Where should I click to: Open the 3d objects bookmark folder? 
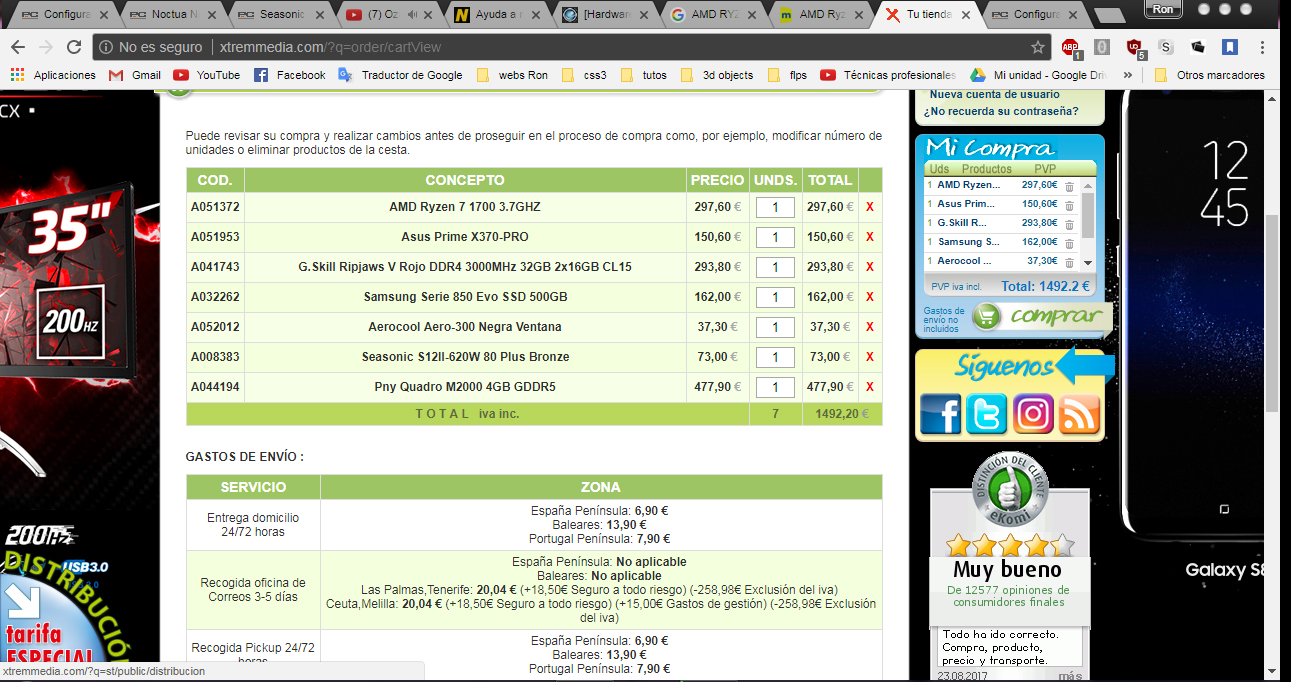pyautogui.click(x=717, y=75)
